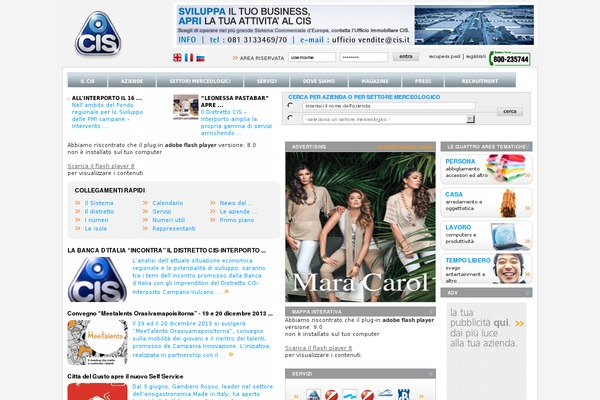
Task: Open the MAGAZINE menu
Action: [x=375, y=80]
